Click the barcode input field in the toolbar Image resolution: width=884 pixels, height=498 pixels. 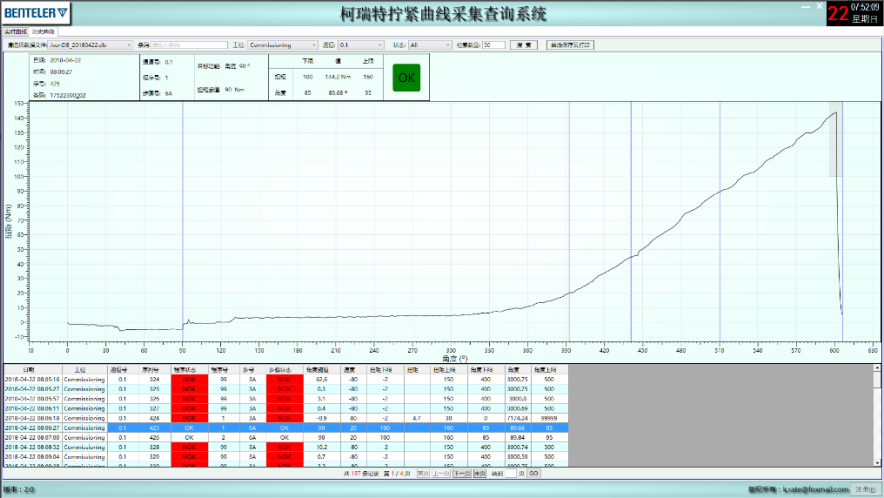(189, 45)
